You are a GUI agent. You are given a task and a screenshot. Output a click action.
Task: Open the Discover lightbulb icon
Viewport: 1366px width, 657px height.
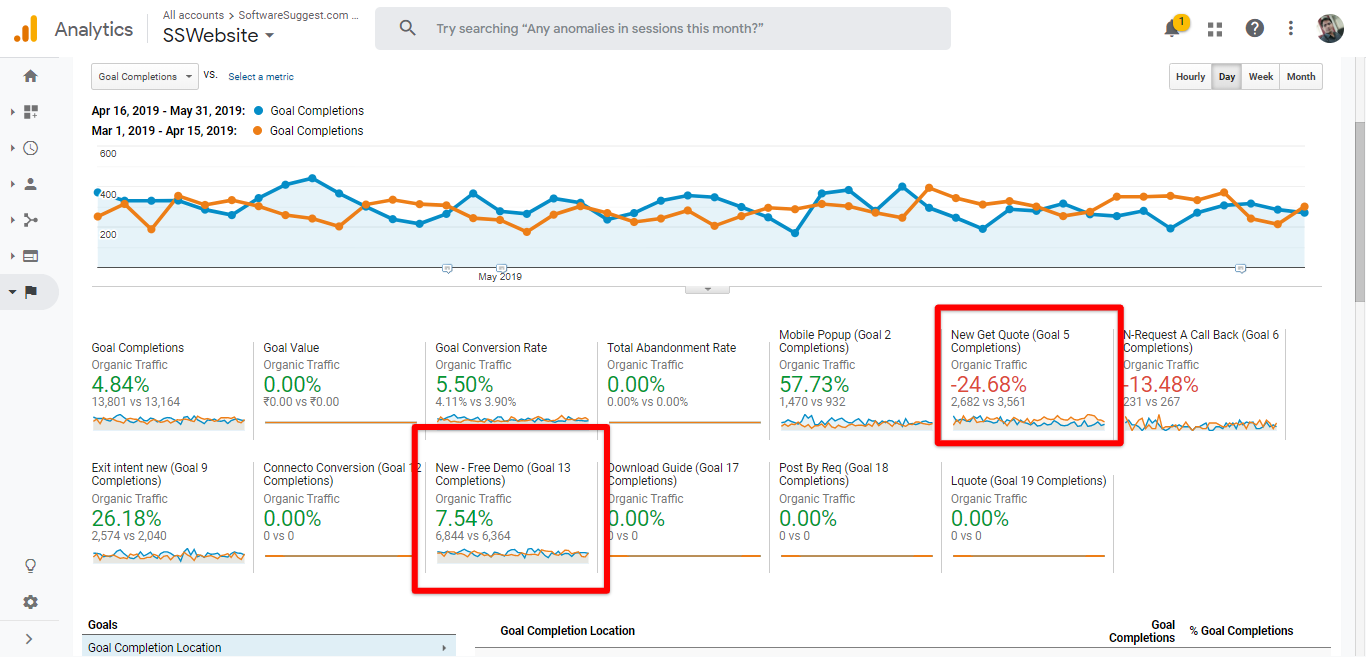(x=30, y=565)
